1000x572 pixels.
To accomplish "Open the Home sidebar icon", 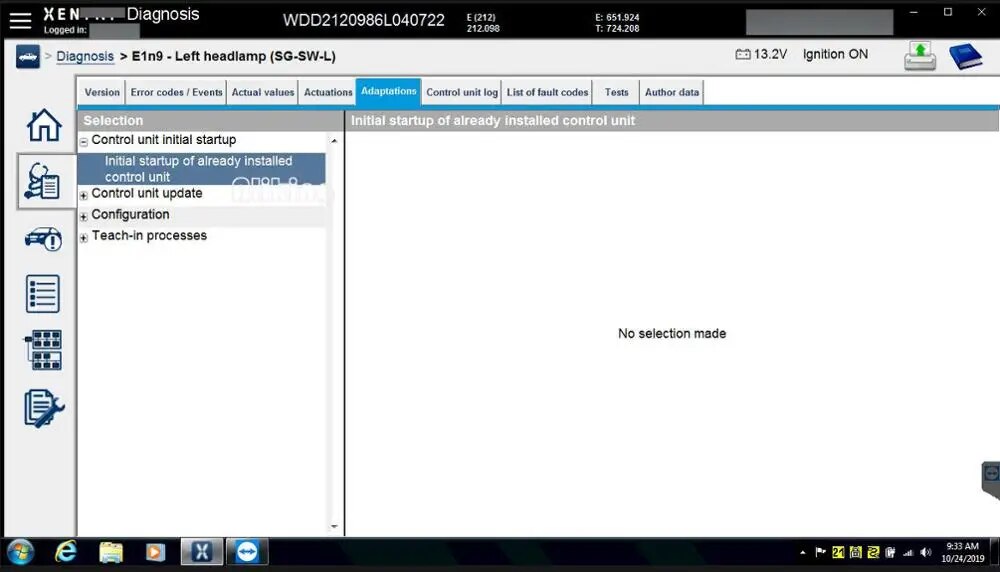I will [44, 125].
